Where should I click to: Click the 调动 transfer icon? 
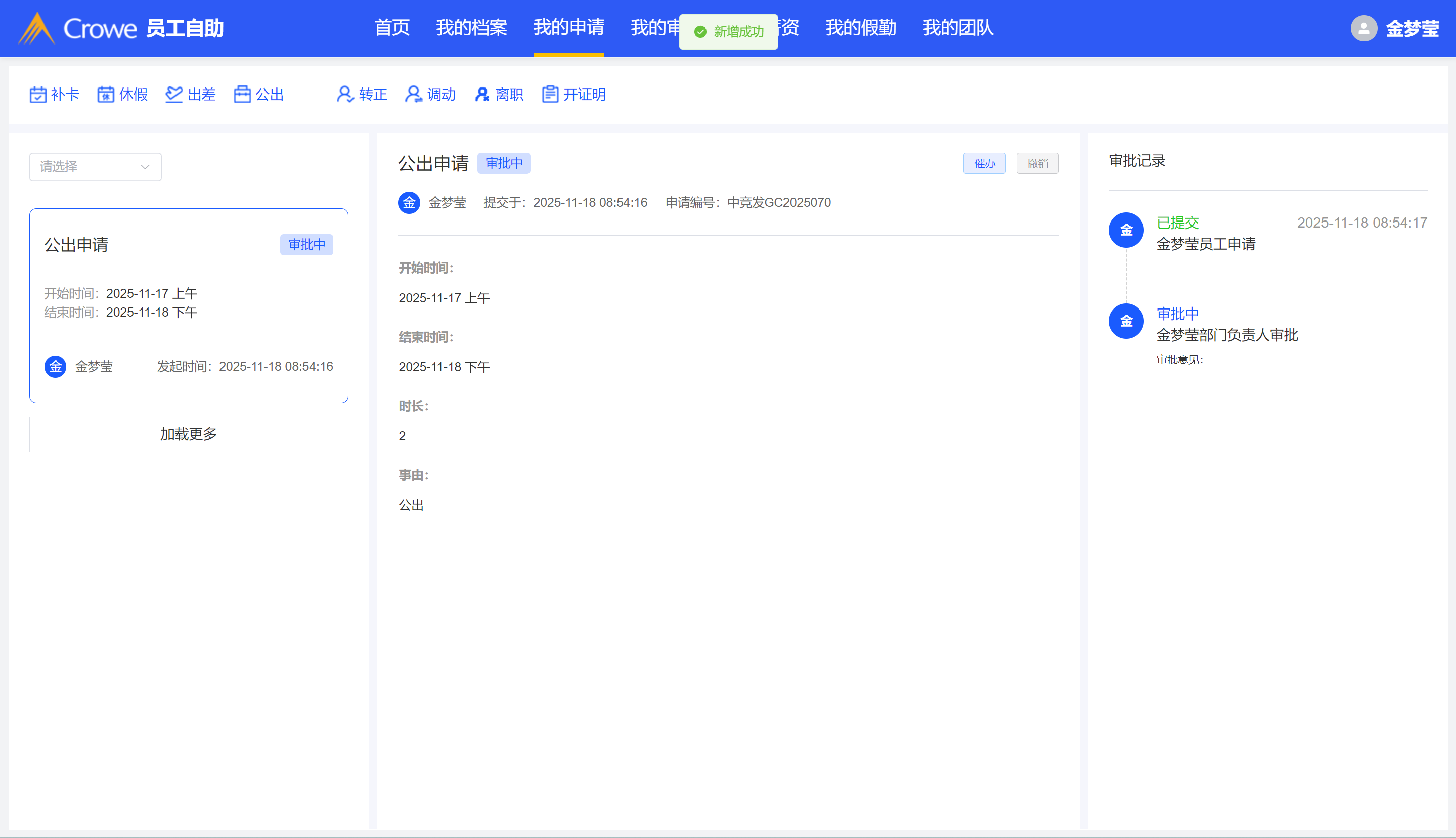(x=413, y=95)
